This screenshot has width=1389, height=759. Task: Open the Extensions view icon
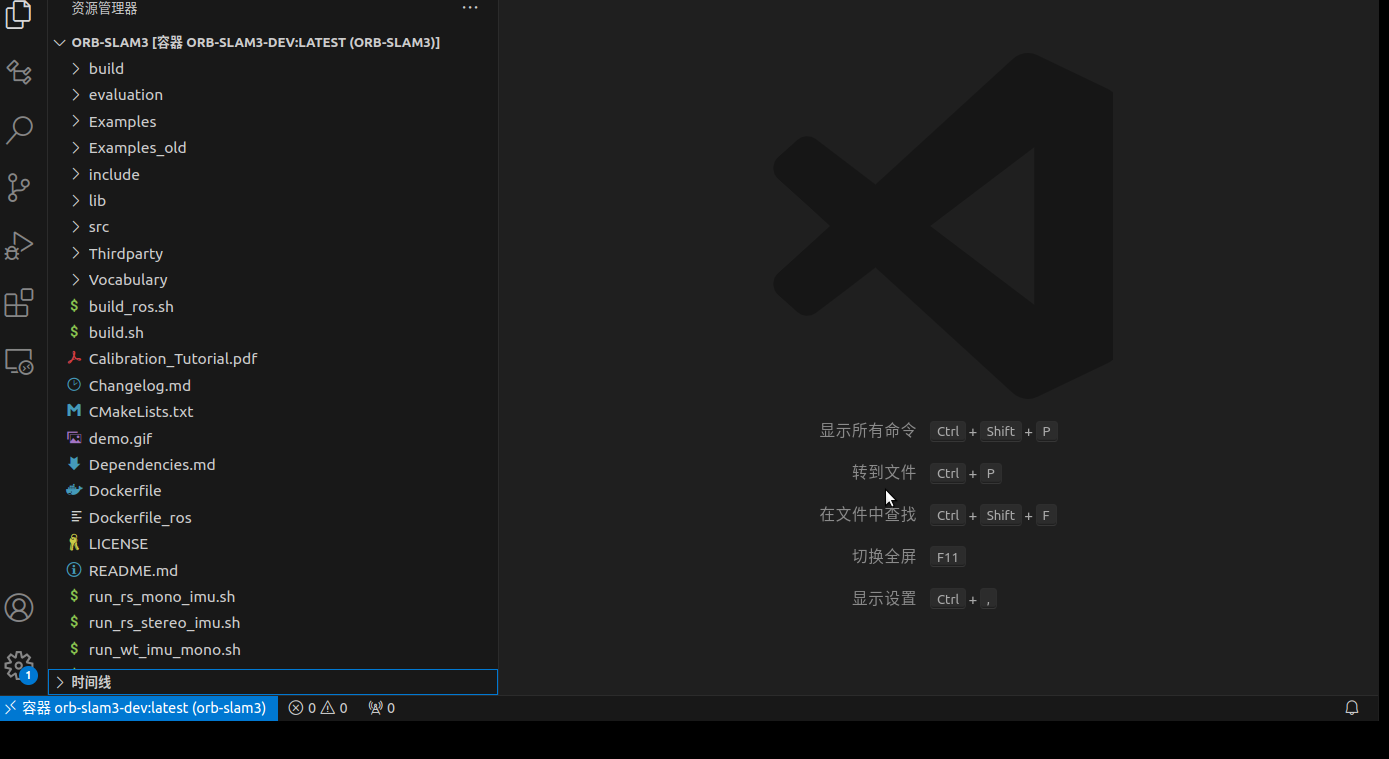point(19,303)
